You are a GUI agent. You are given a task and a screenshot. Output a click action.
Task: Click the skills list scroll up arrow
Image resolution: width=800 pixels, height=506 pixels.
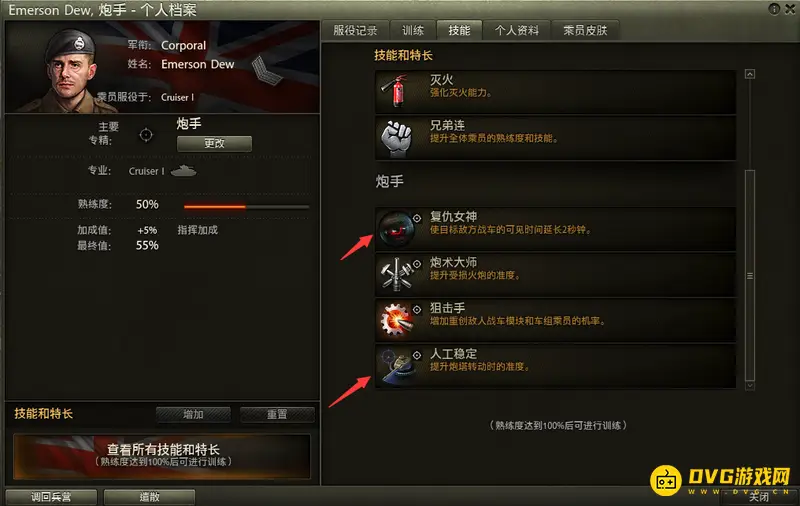coord(749,74)
